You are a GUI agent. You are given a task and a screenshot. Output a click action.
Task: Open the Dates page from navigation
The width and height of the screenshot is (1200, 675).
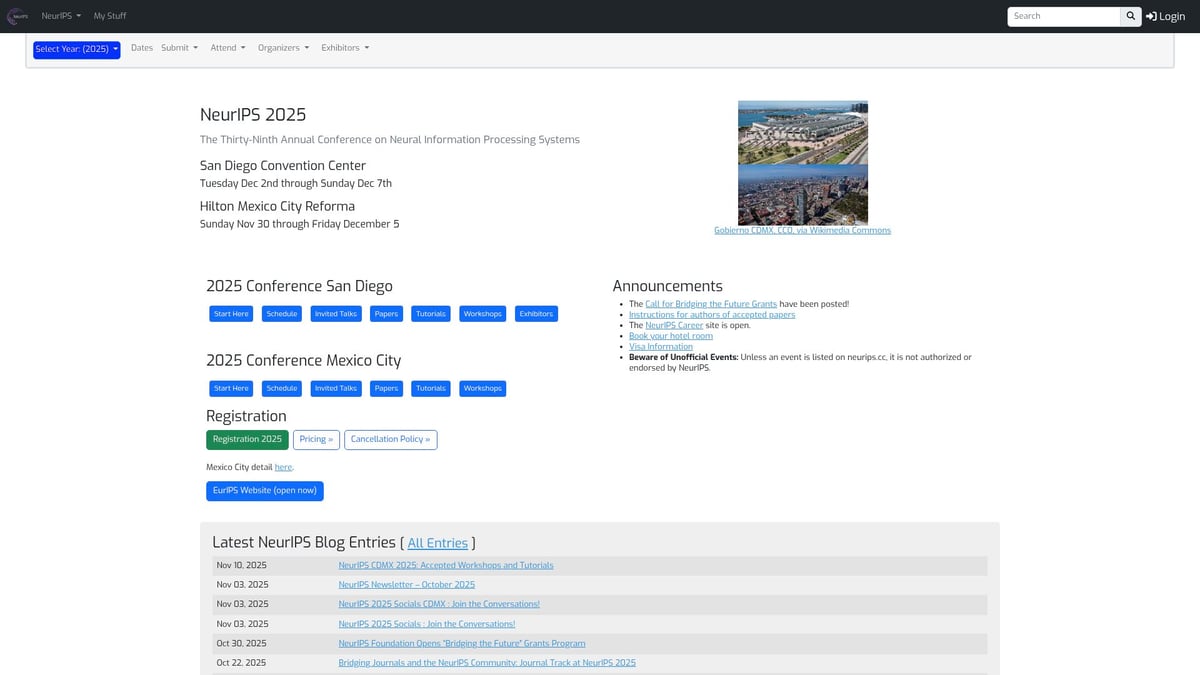141,47
